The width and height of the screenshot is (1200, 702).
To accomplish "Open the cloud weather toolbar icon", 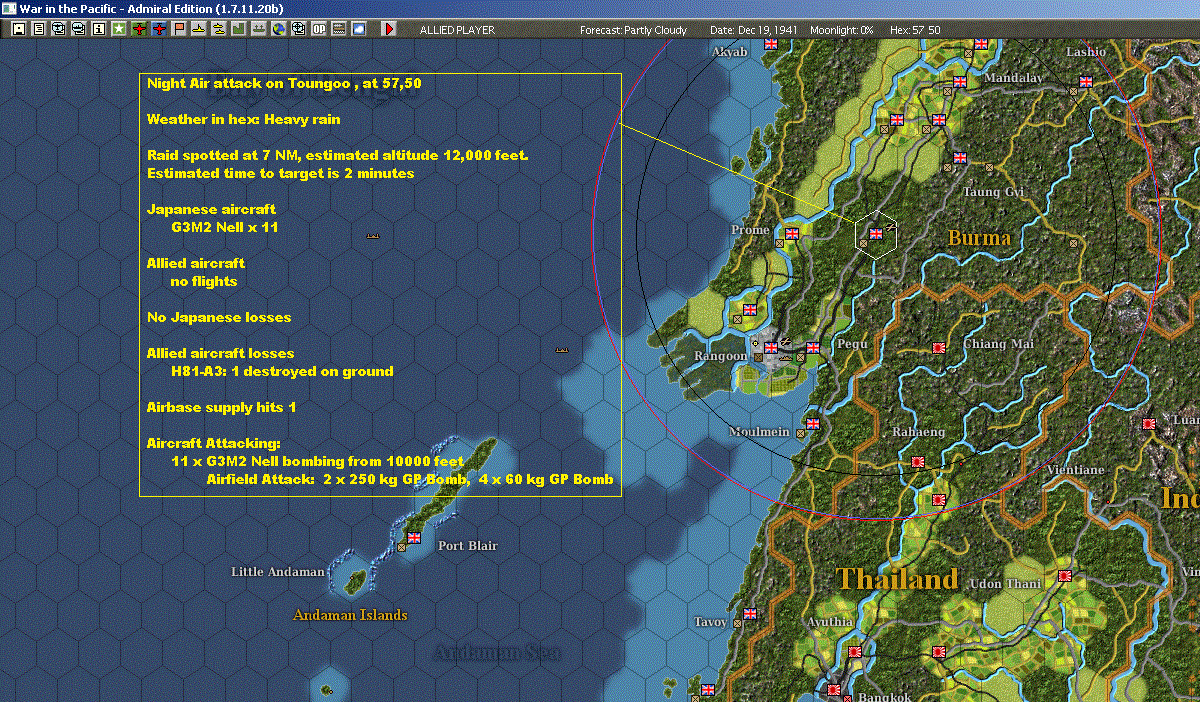I will coord(358,29).
